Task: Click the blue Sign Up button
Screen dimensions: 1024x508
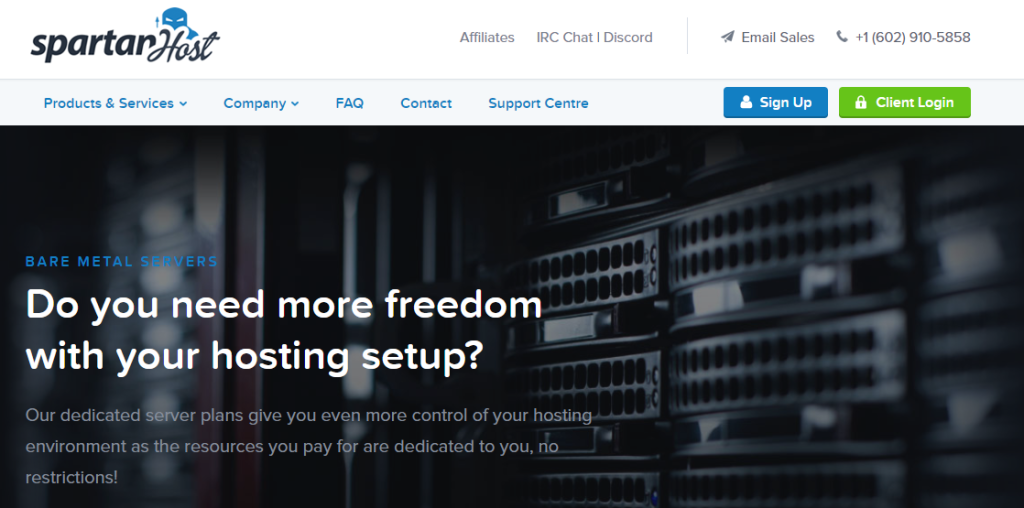Action: coord(775,103)
